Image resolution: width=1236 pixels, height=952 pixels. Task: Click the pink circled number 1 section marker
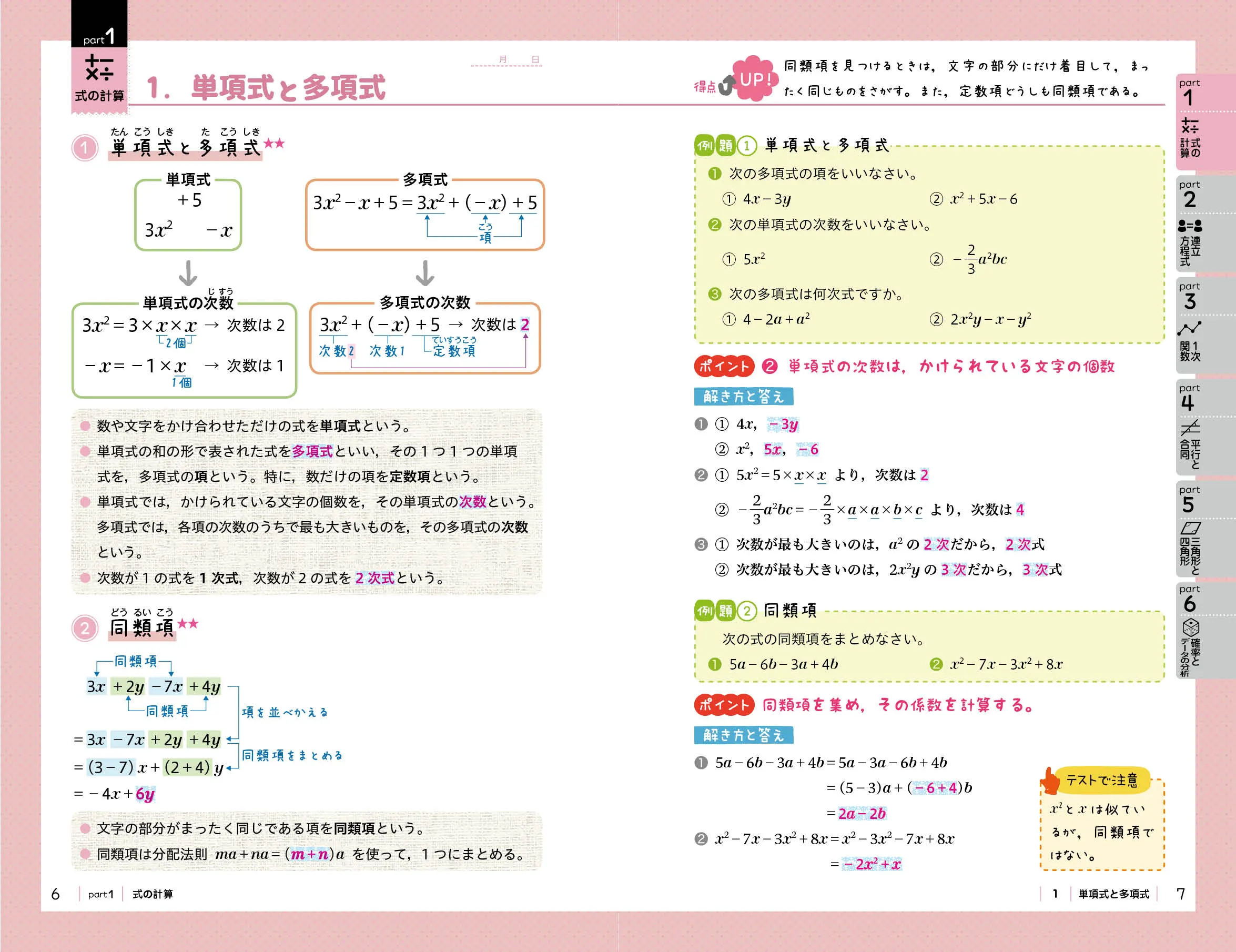click(84, 148)
